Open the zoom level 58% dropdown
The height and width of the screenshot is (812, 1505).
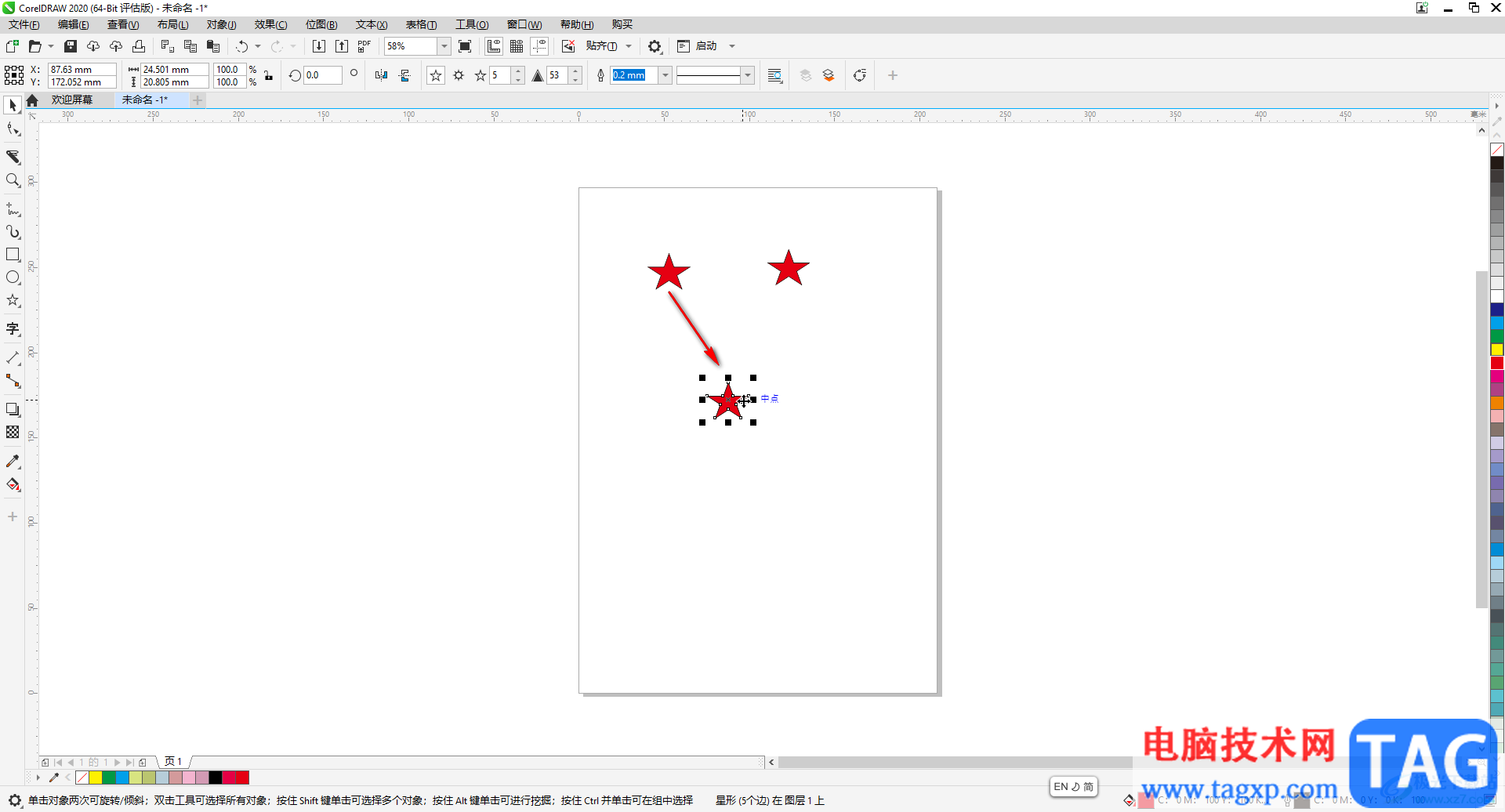444,46
